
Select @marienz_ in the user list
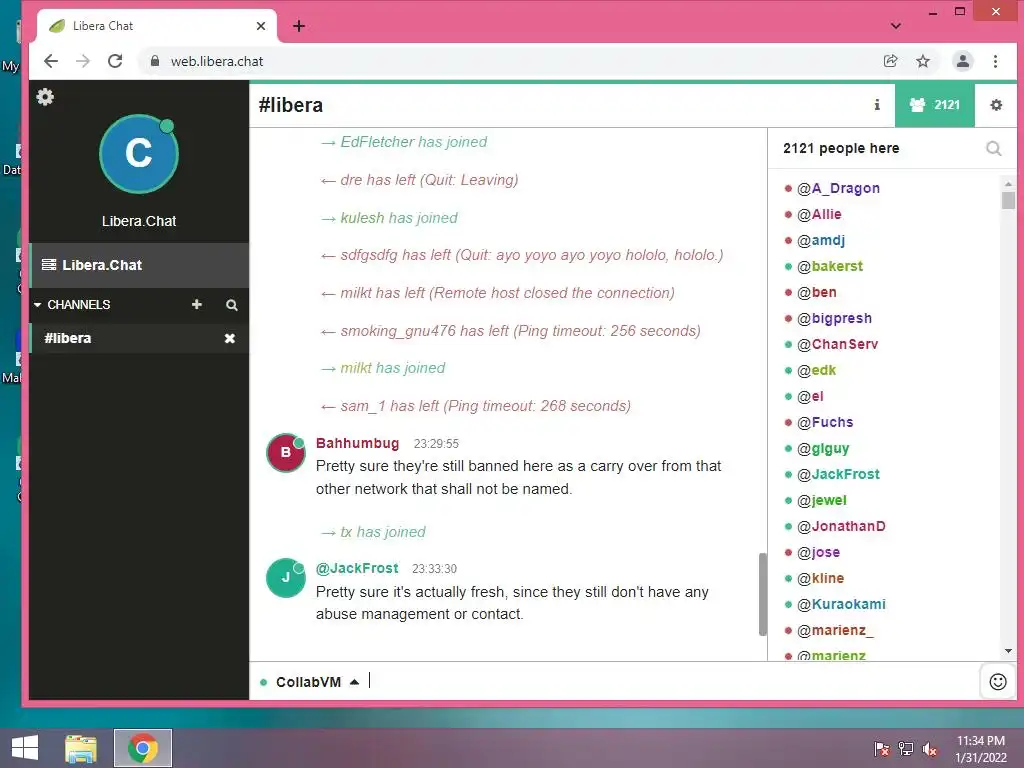point(835,630)
